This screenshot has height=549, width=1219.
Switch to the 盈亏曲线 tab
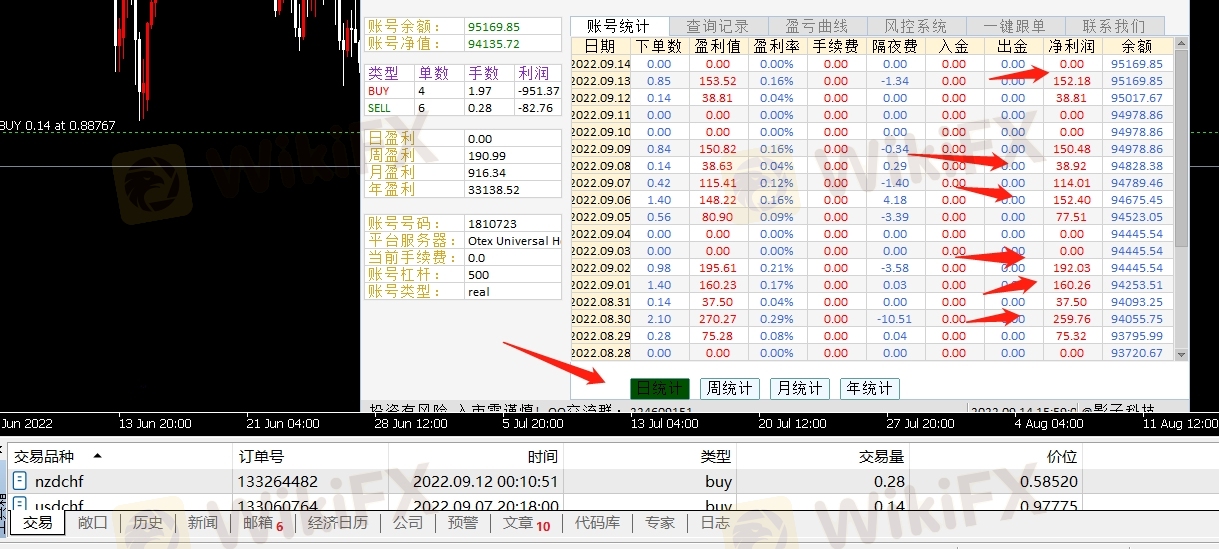(x=816, y=26)
